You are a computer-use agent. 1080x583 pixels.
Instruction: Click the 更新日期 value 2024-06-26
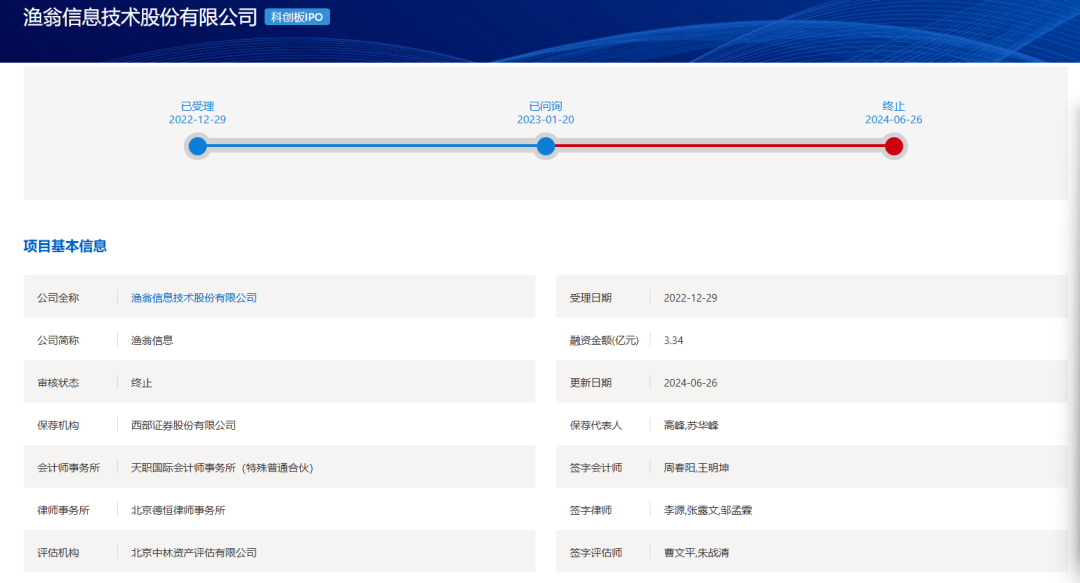tap(690, 383)
